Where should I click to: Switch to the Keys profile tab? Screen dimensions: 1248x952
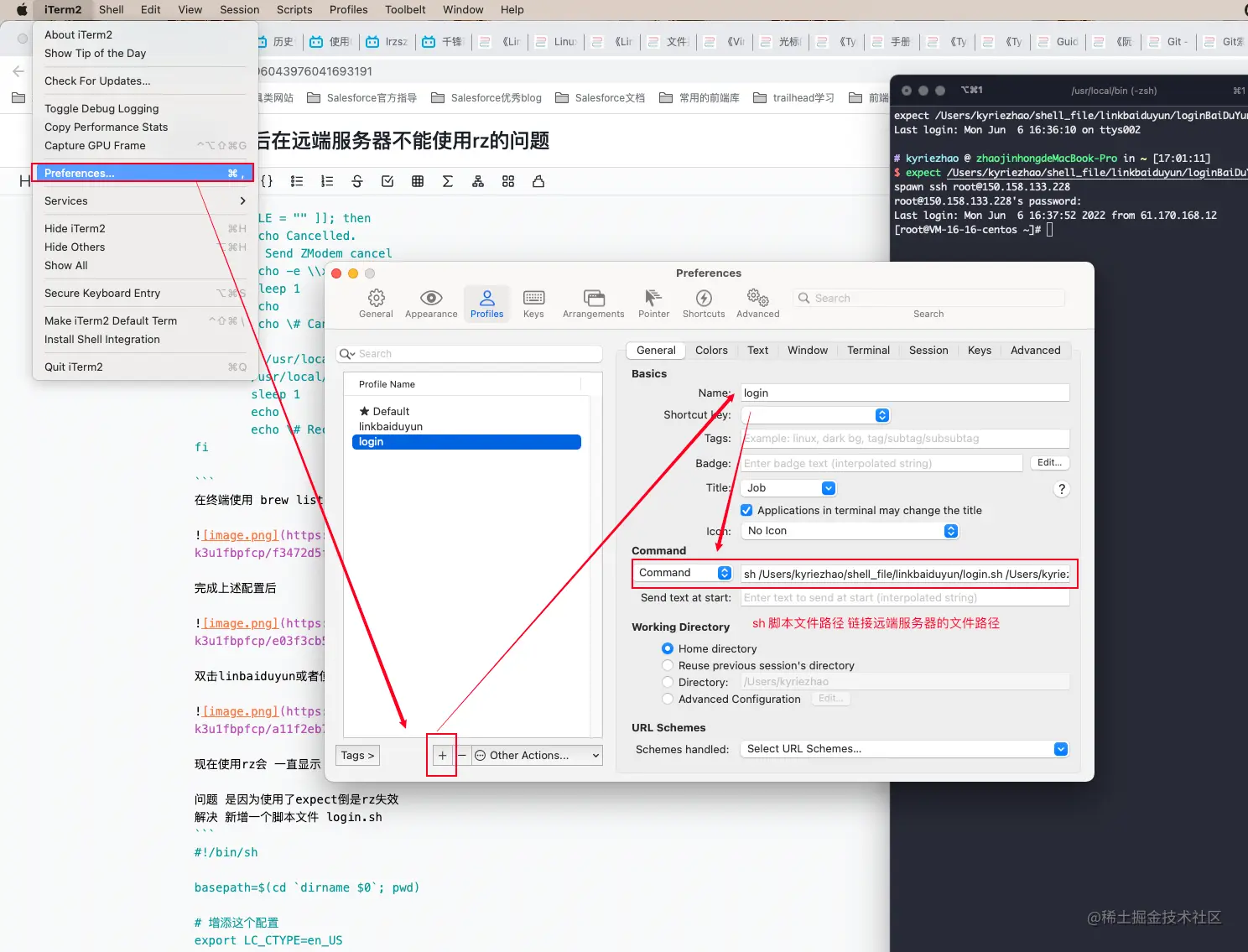point(979,351)
